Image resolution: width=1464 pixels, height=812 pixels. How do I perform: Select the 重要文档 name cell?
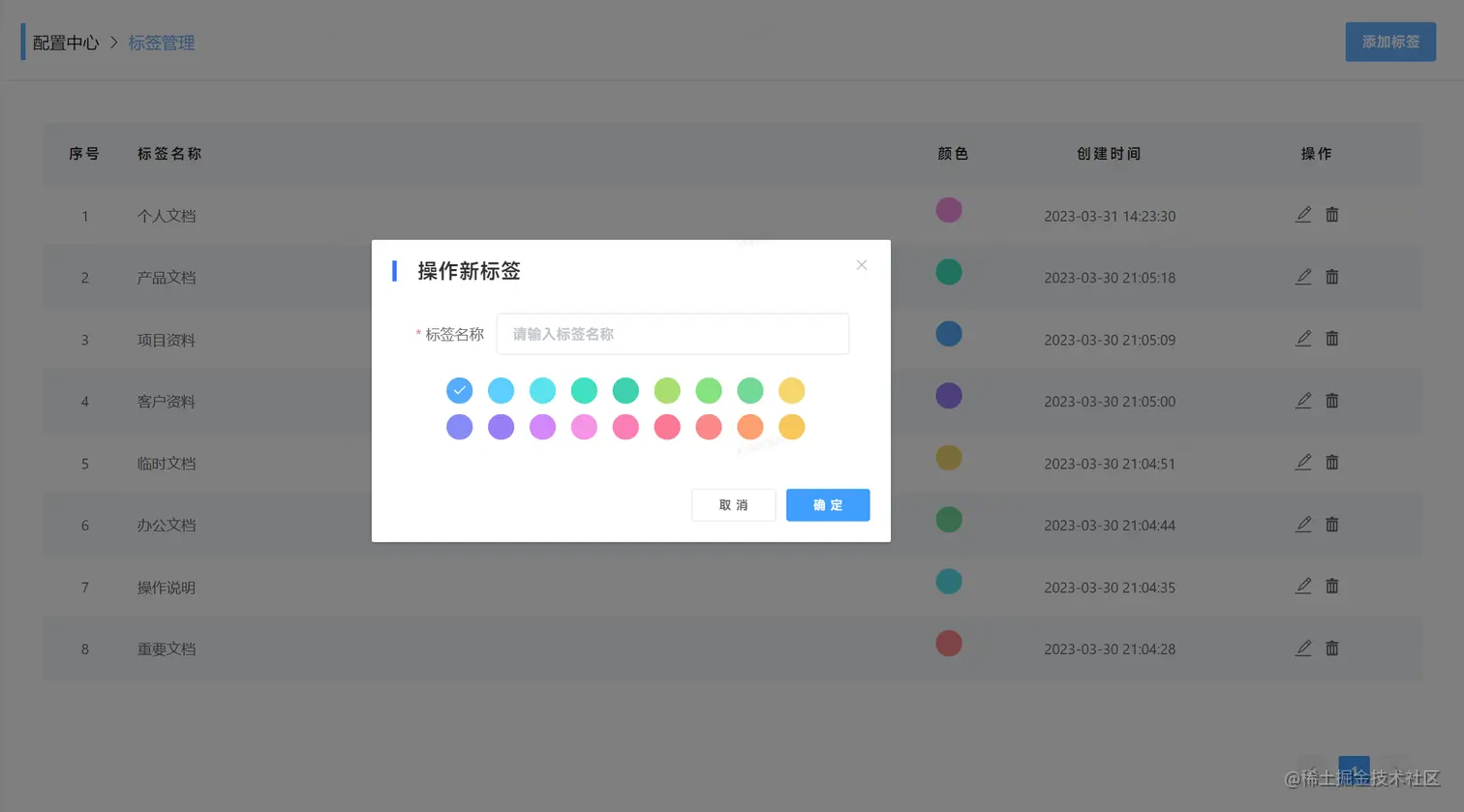167,649
